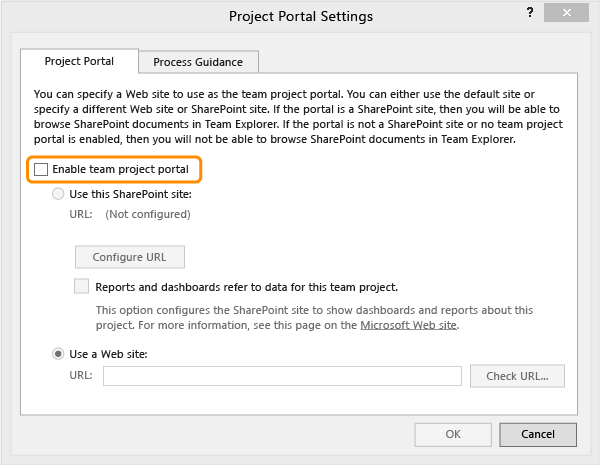Click the URL label beside the Web site field
The image size is (600, 465).
coord(81,376)
